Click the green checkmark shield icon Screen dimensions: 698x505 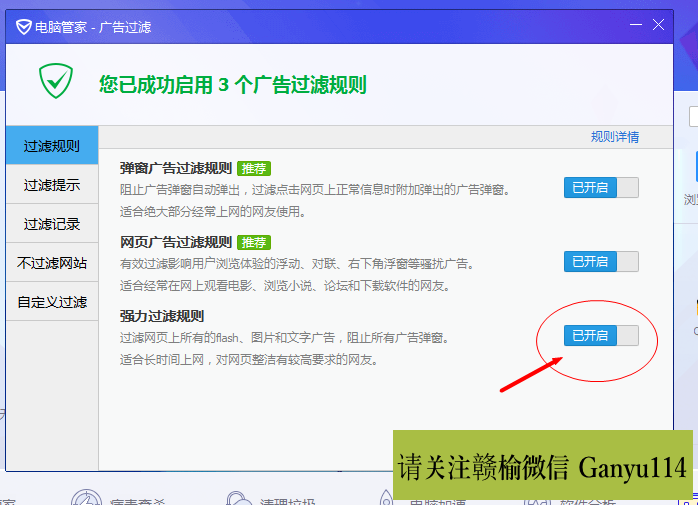[56, 81]
